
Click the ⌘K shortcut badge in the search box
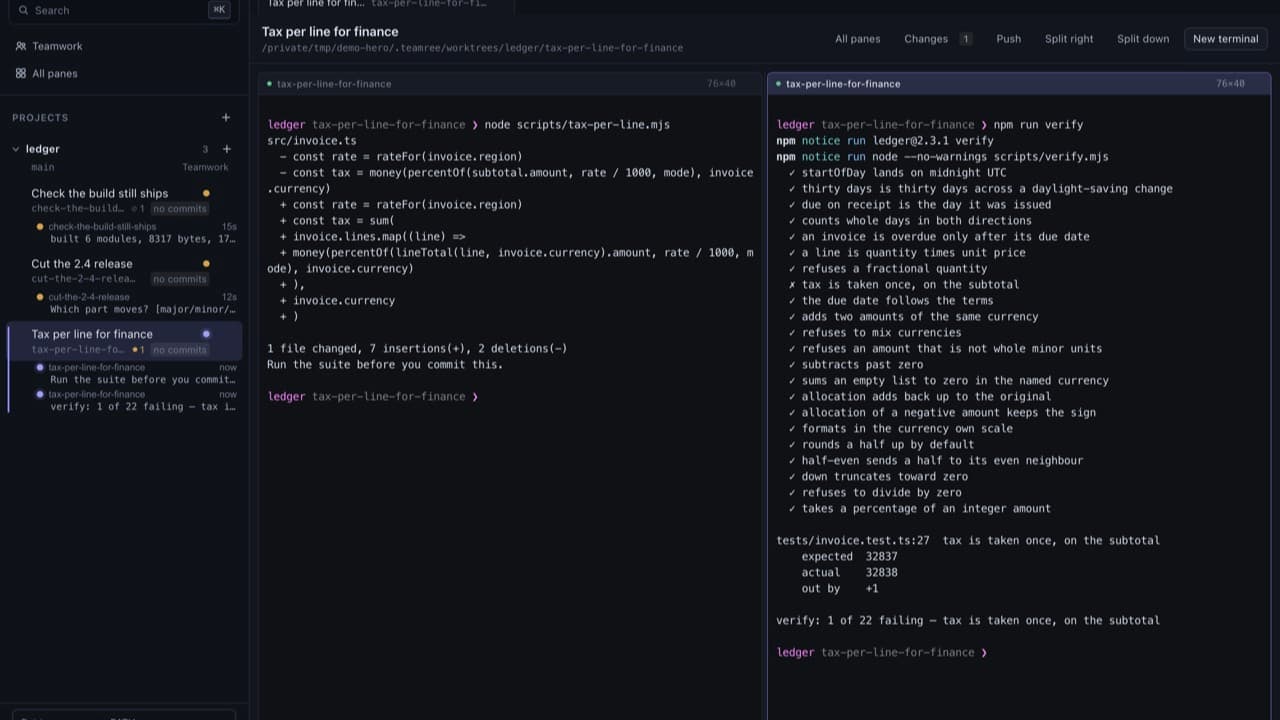tap(219, 10)
